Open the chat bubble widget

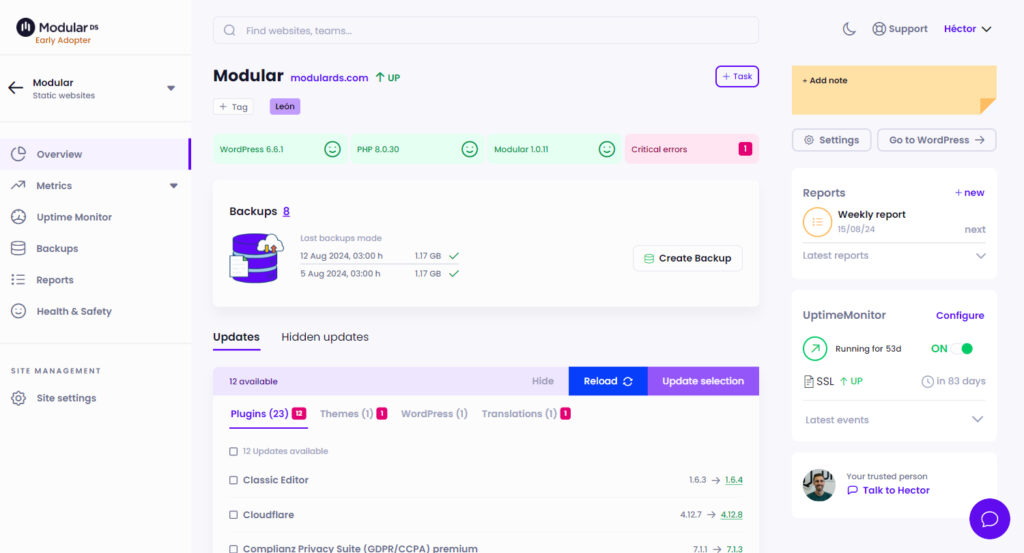point(990,519)
